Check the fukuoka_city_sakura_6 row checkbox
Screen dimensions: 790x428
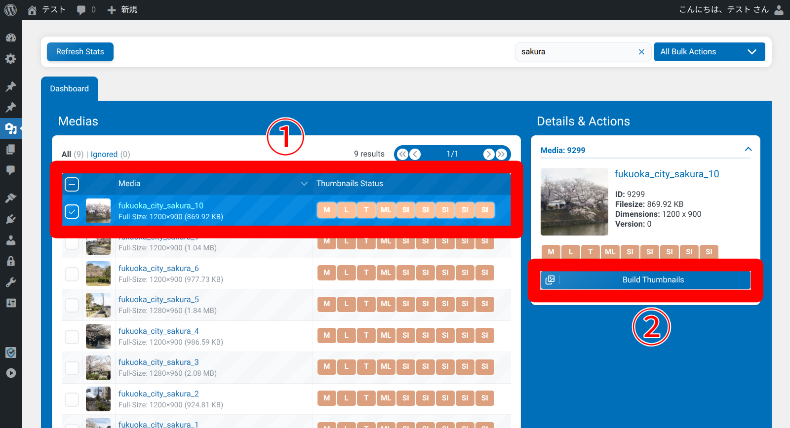(x=72, y=273)
